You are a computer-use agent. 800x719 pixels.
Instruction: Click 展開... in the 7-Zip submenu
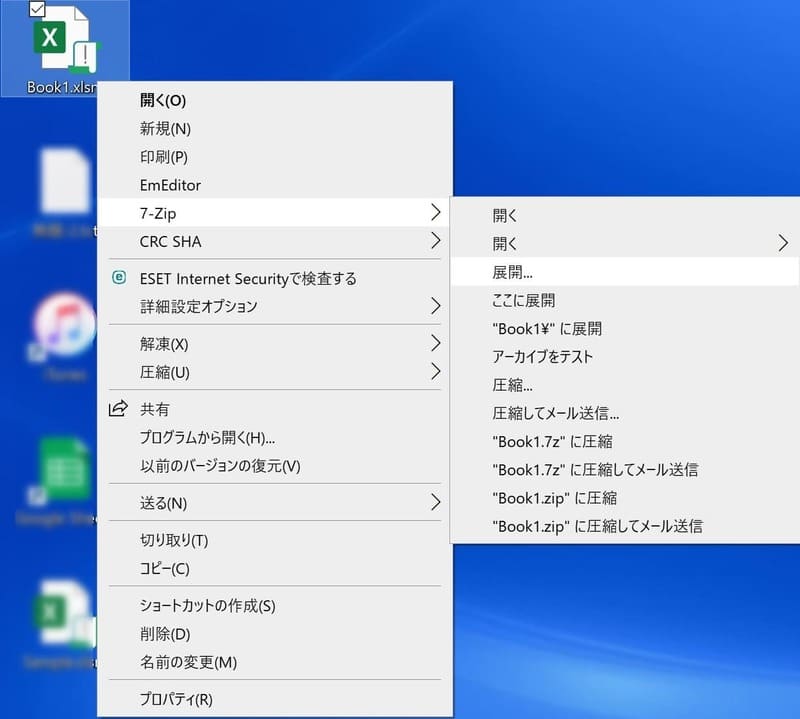(625, 271)
